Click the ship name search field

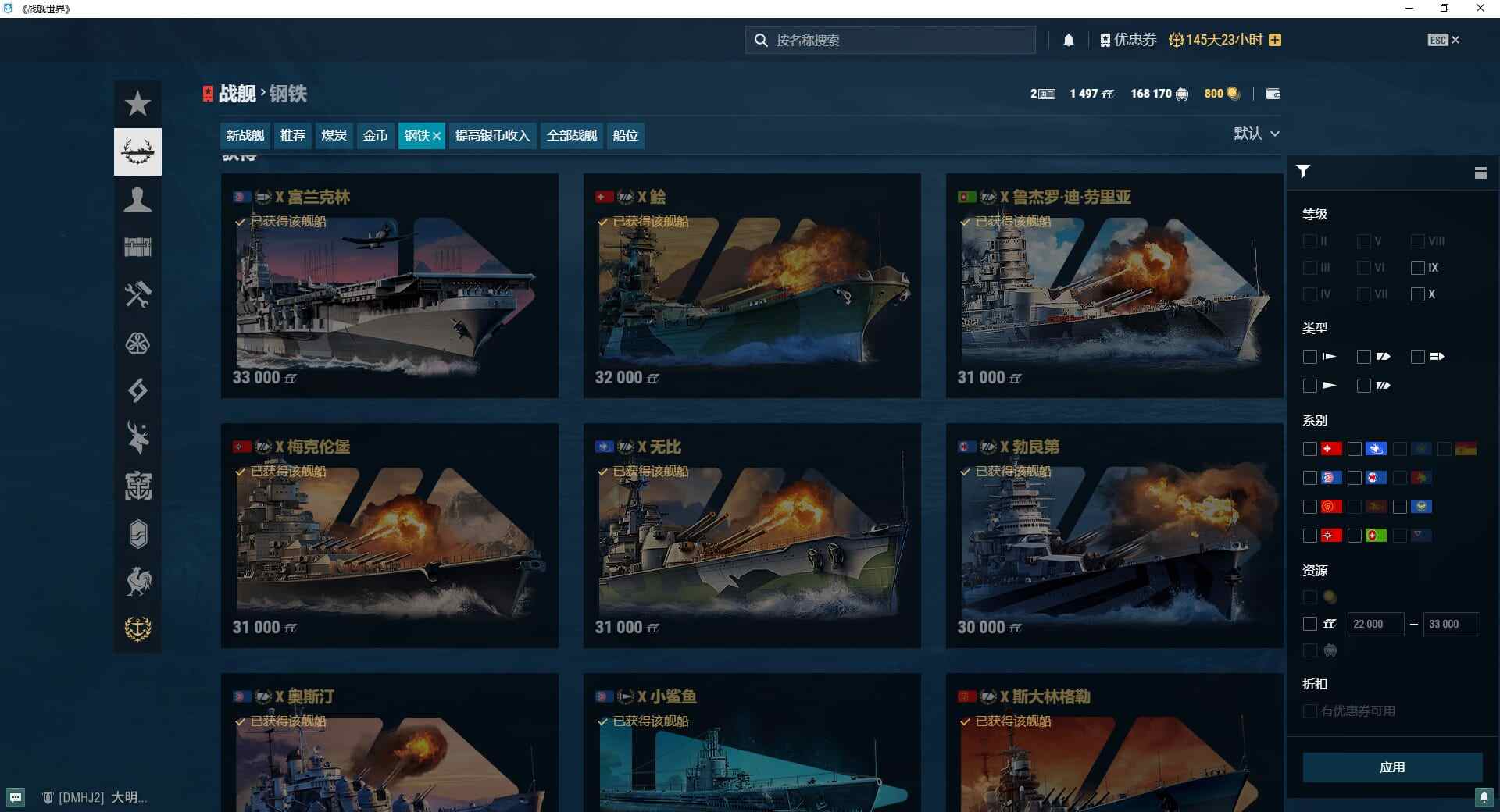click(x=889, y=40)
